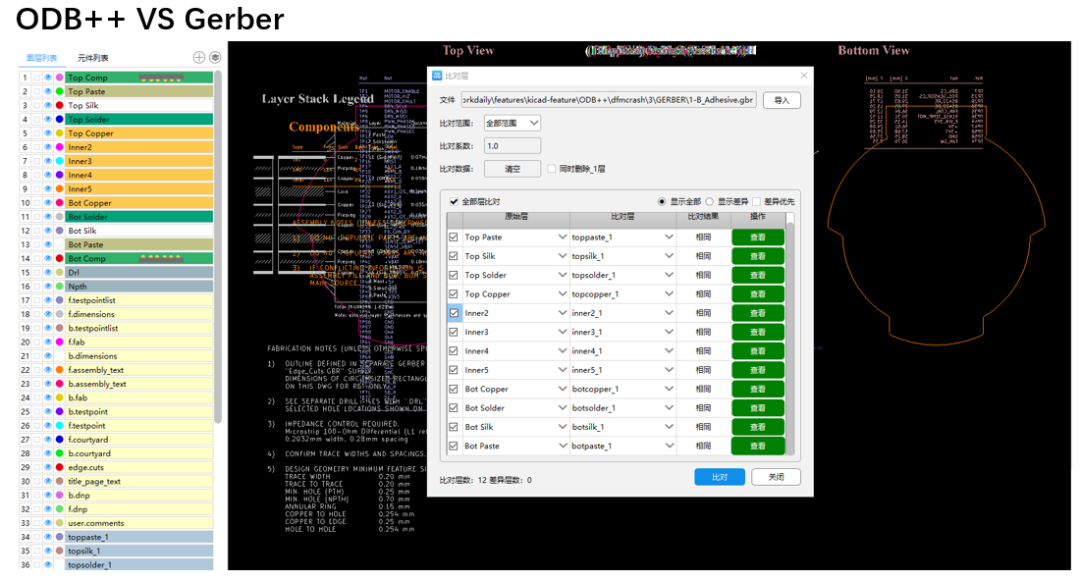
Task: Check the 全部层比对 checkbox
Action: pos(454,202)
